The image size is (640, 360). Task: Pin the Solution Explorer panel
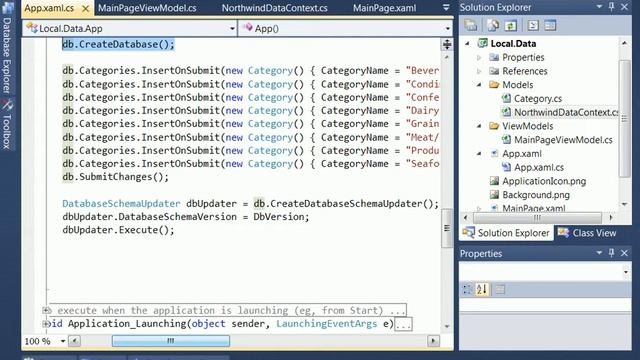tap(611, 7)
